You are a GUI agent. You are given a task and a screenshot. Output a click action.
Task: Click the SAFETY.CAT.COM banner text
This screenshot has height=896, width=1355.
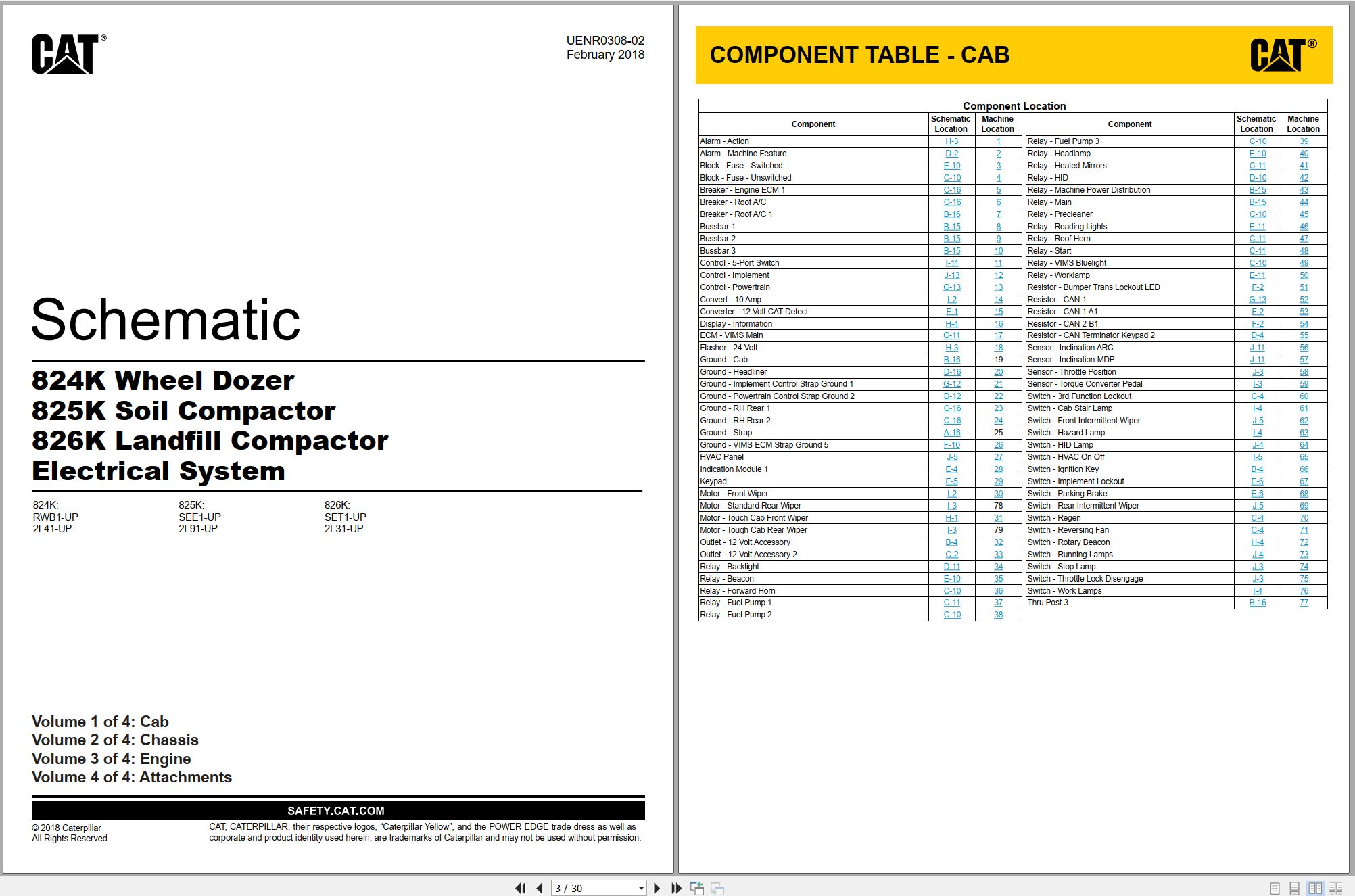click(x=336, y=811)
